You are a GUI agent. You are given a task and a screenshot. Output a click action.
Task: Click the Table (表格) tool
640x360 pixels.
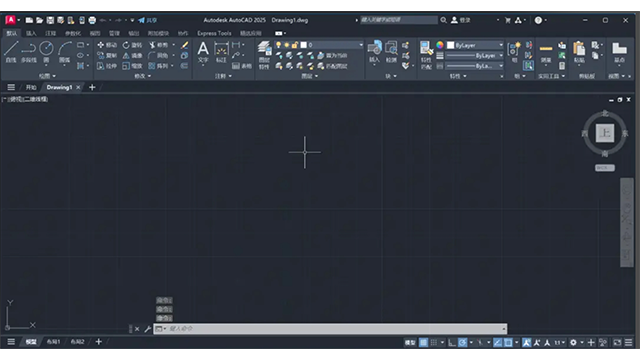242,66
